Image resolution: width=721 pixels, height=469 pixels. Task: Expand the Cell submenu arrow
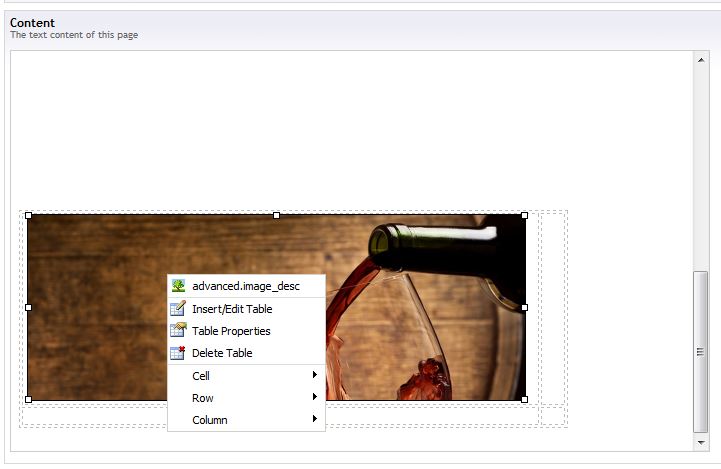coord(315,375)
